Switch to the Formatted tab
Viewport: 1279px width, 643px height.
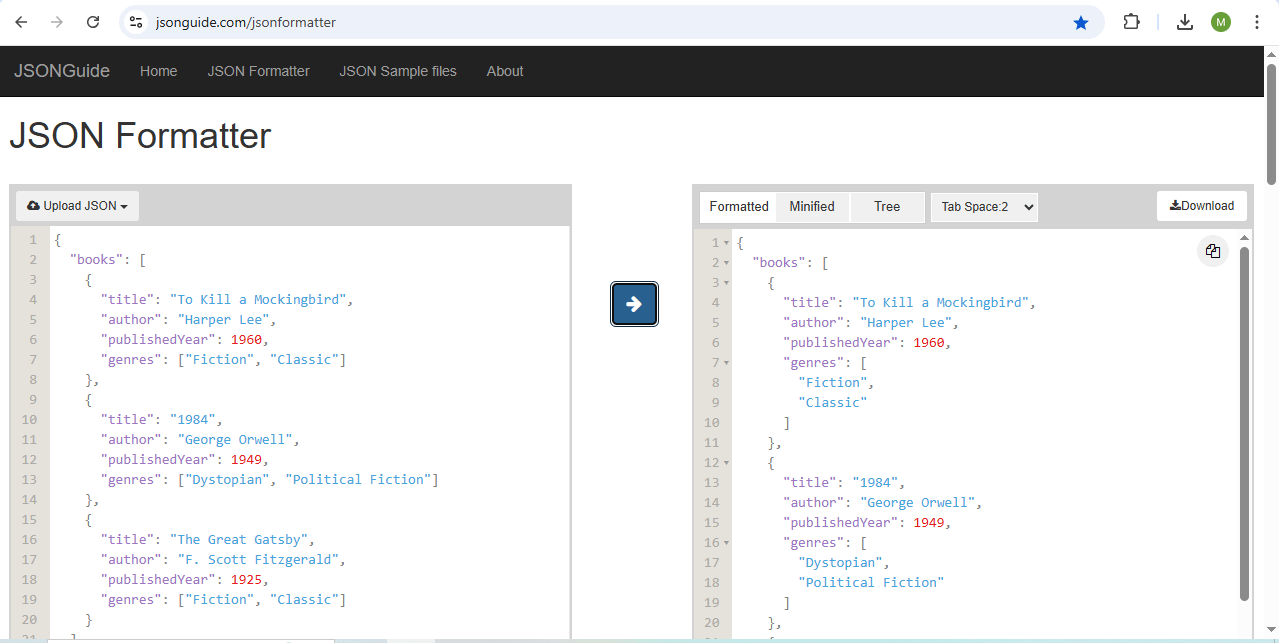pos(739,207)
